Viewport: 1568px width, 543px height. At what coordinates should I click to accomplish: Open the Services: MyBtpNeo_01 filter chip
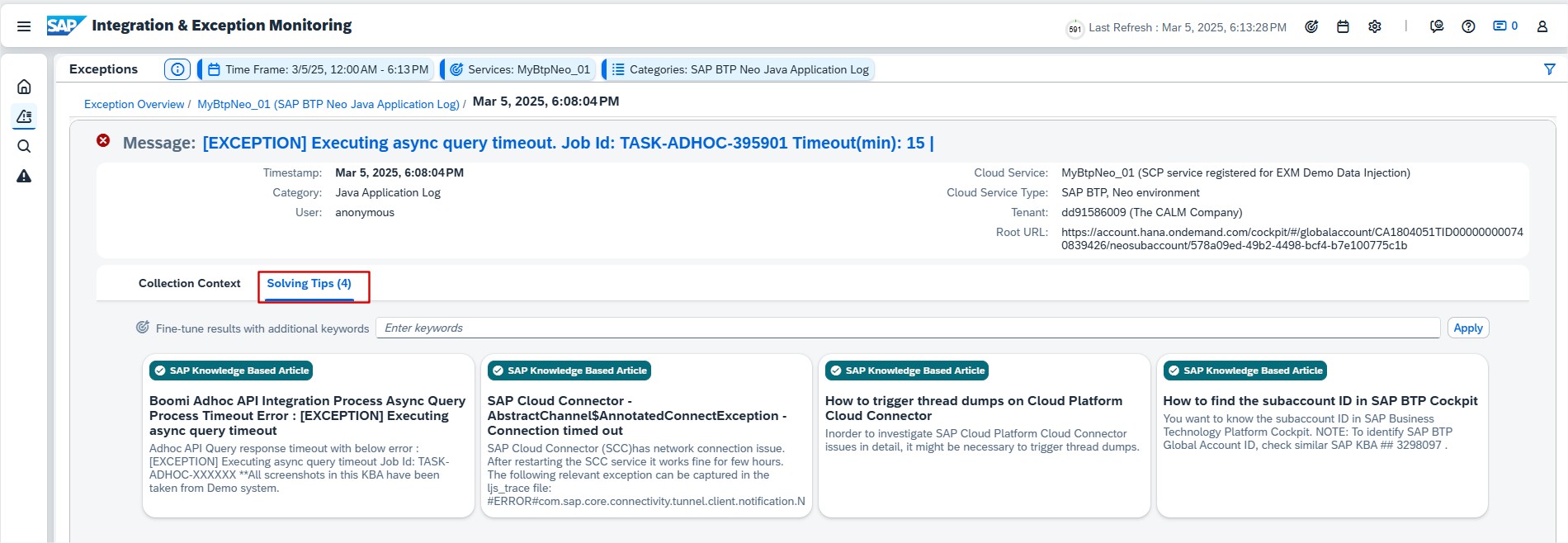coord(520,69)
